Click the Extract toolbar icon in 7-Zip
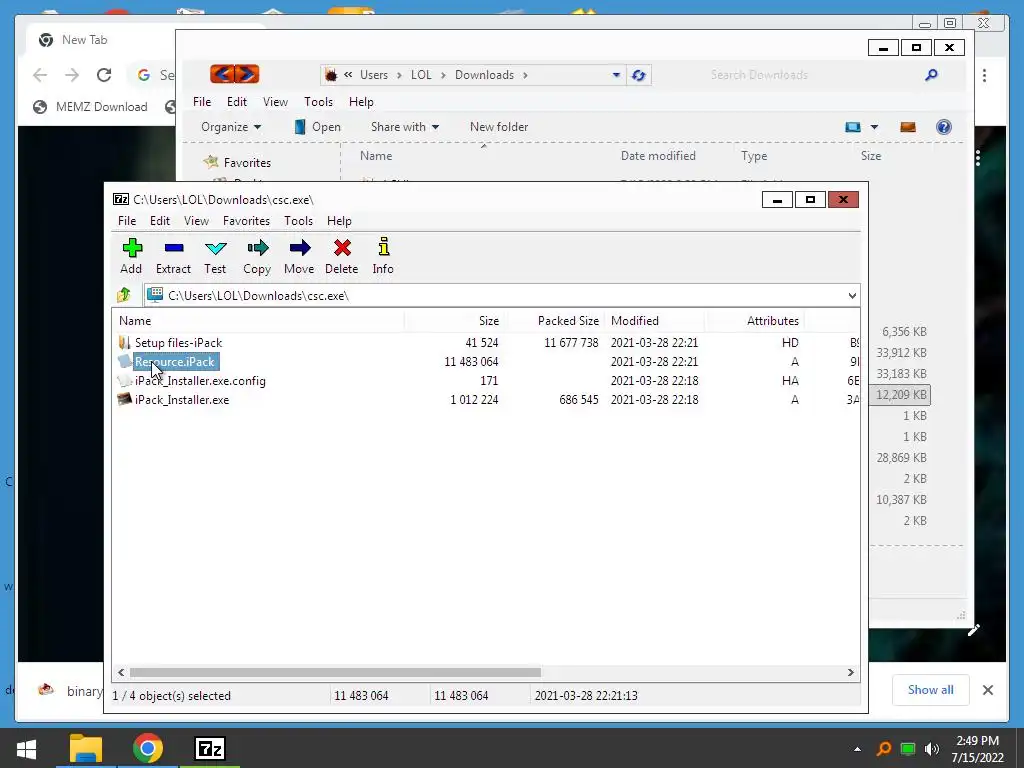This screenshot has height=768, width=1024. 174,248
